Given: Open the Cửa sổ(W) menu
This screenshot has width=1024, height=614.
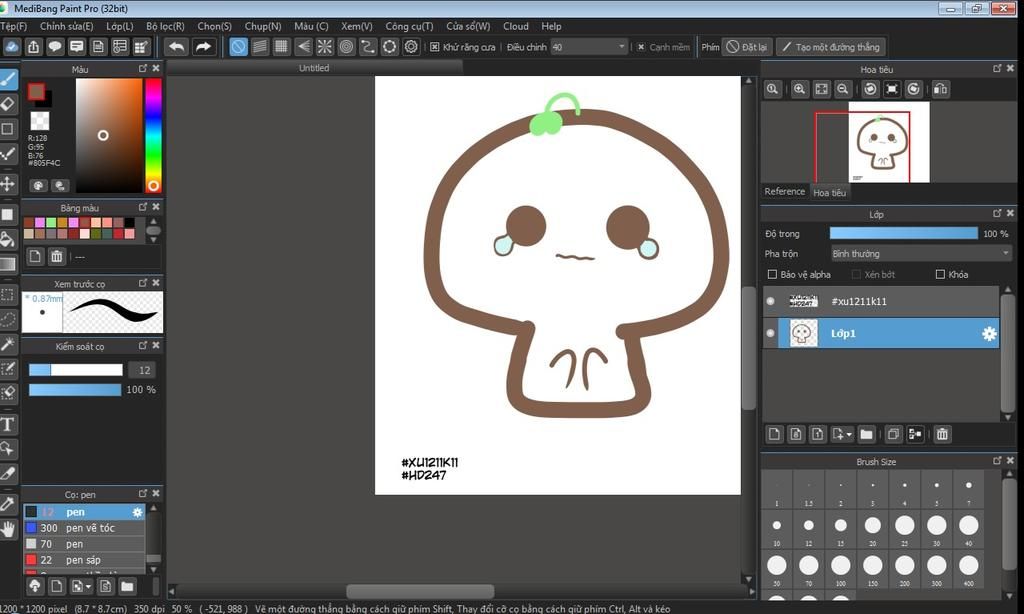Looking at the screenshot, I should 468,26.
